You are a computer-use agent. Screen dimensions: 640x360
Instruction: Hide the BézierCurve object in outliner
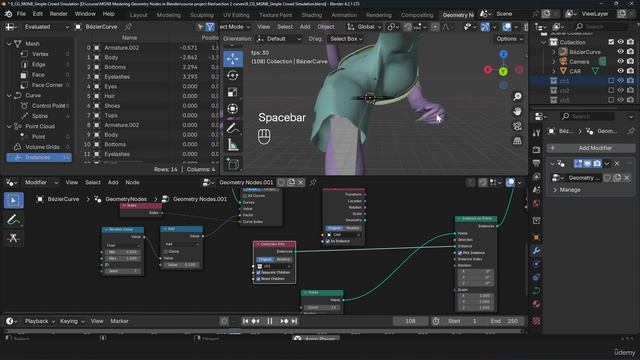click(620, 52)
